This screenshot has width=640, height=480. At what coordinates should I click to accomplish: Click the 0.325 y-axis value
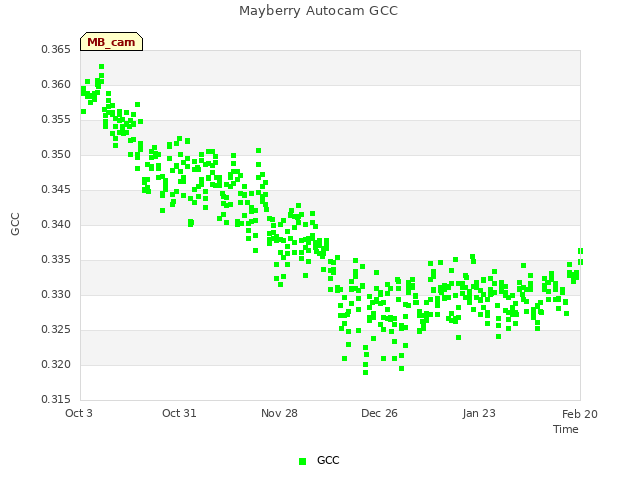(x=56, y=329)
